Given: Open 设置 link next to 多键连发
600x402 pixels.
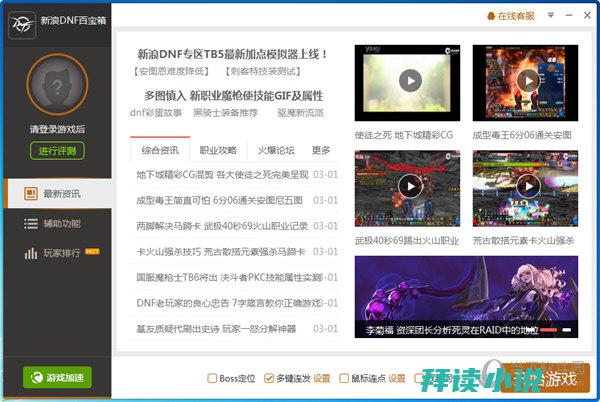Looking at the screenshot, I should tap(322, 378).
